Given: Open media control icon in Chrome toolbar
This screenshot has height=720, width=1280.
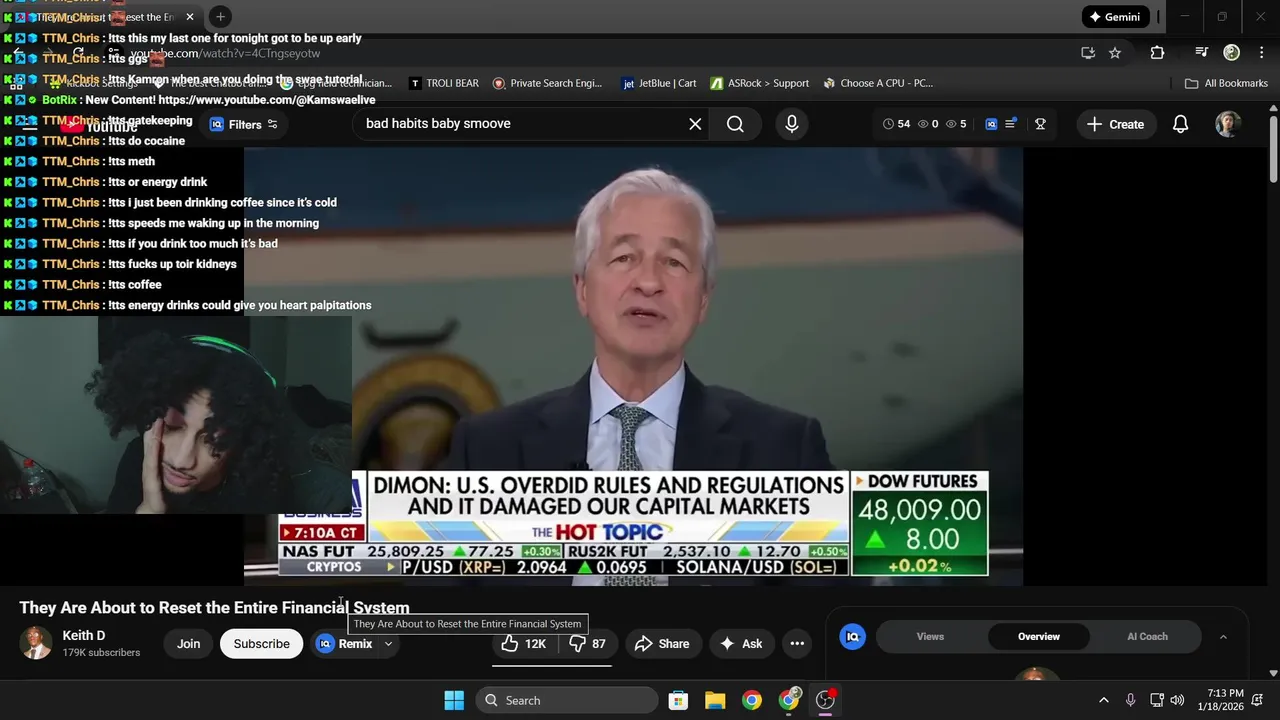Looking at the screenshot, I should click(x=1202, y=53).
